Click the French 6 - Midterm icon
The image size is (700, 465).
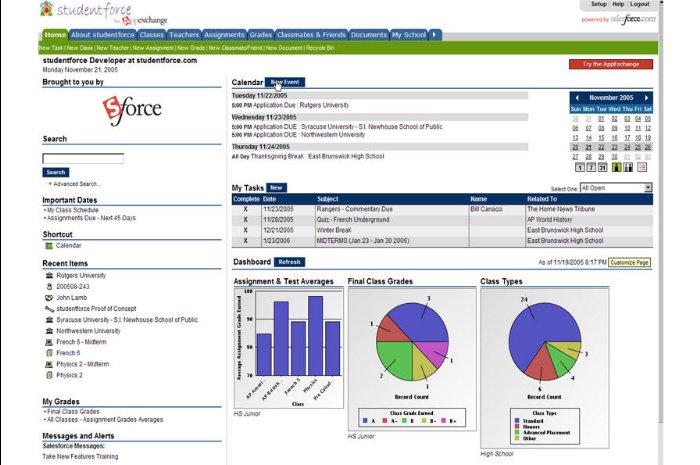pyautogui.click(x=49, y=342)
